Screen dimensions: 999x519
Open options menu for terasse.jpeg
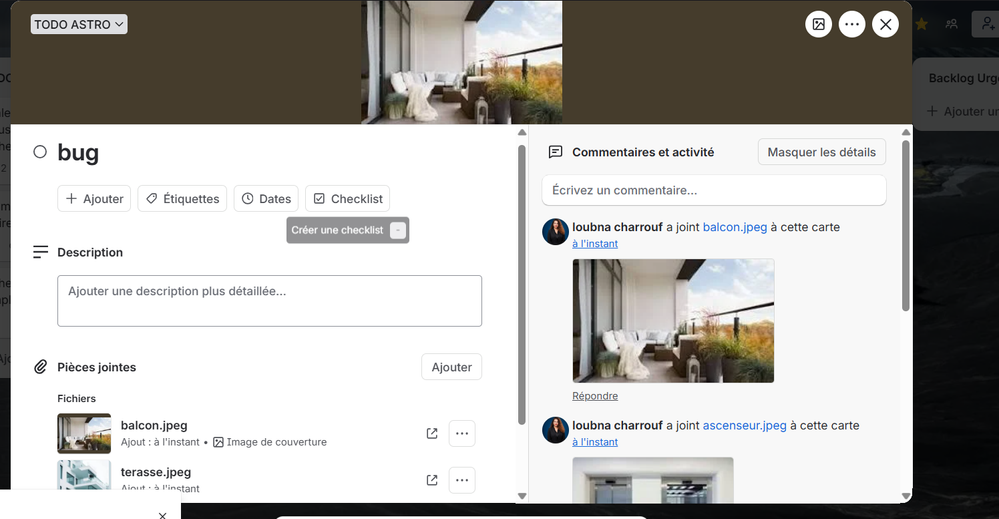462,480
